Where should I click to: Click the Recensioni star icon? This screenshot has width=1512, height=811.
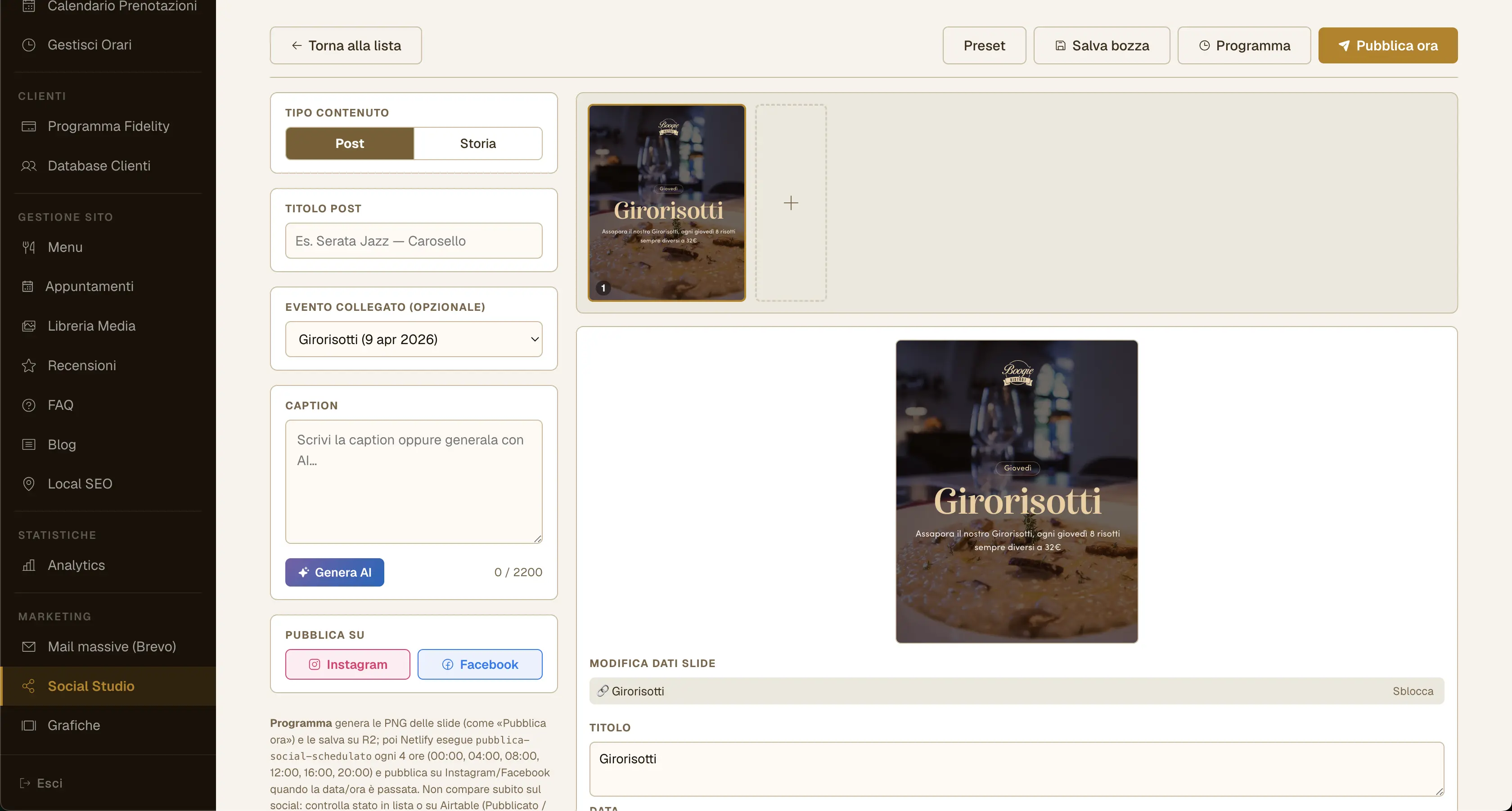click(29, 366)
